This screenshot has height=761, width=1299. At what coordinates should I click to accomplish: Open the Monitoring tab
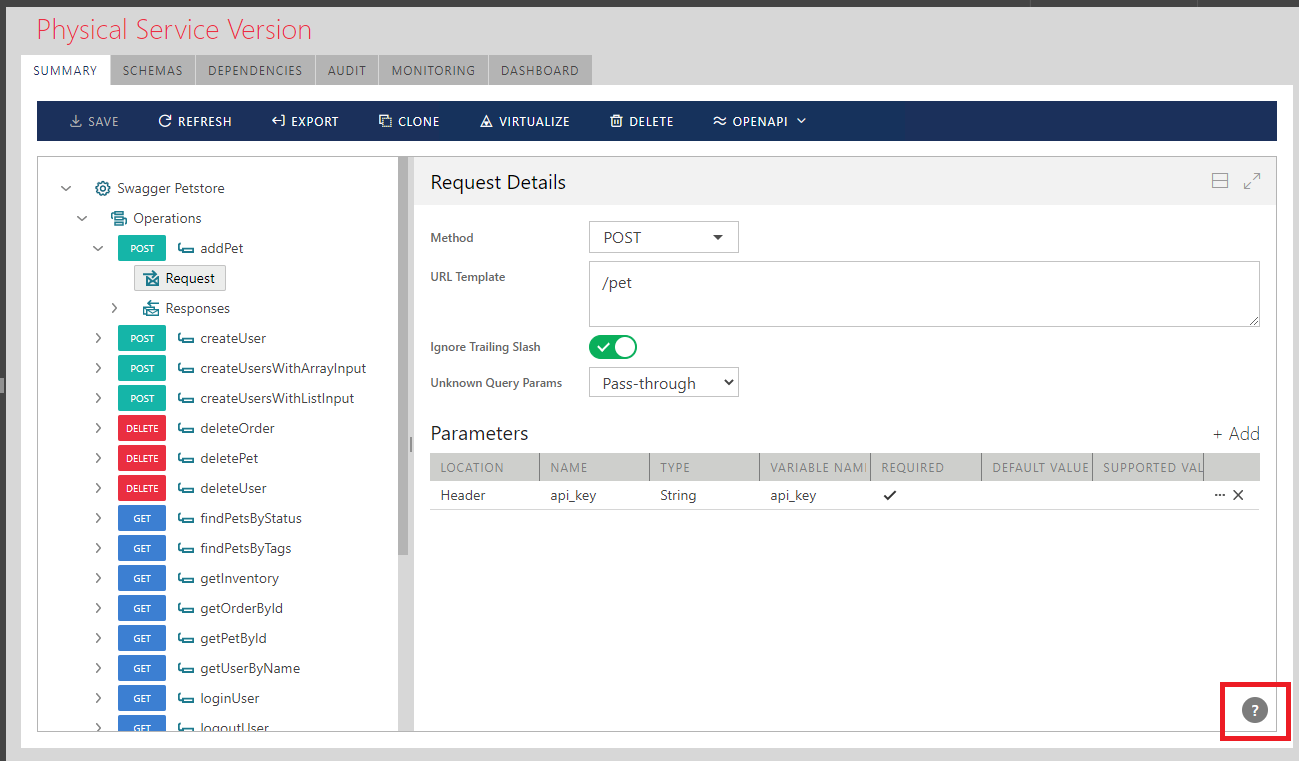pyautogui.click(x=433, y=71)
